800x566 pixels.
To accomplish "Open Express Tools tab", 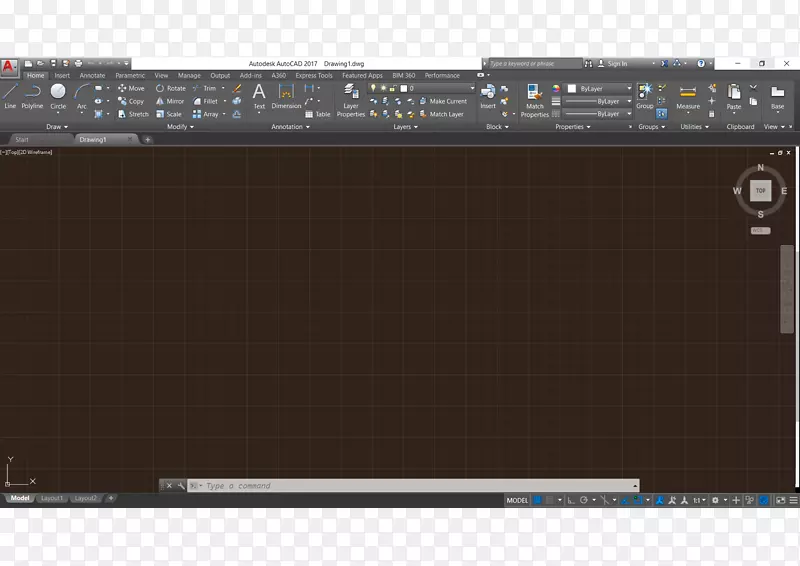I will pyautogui.click(x=314, y=76).
